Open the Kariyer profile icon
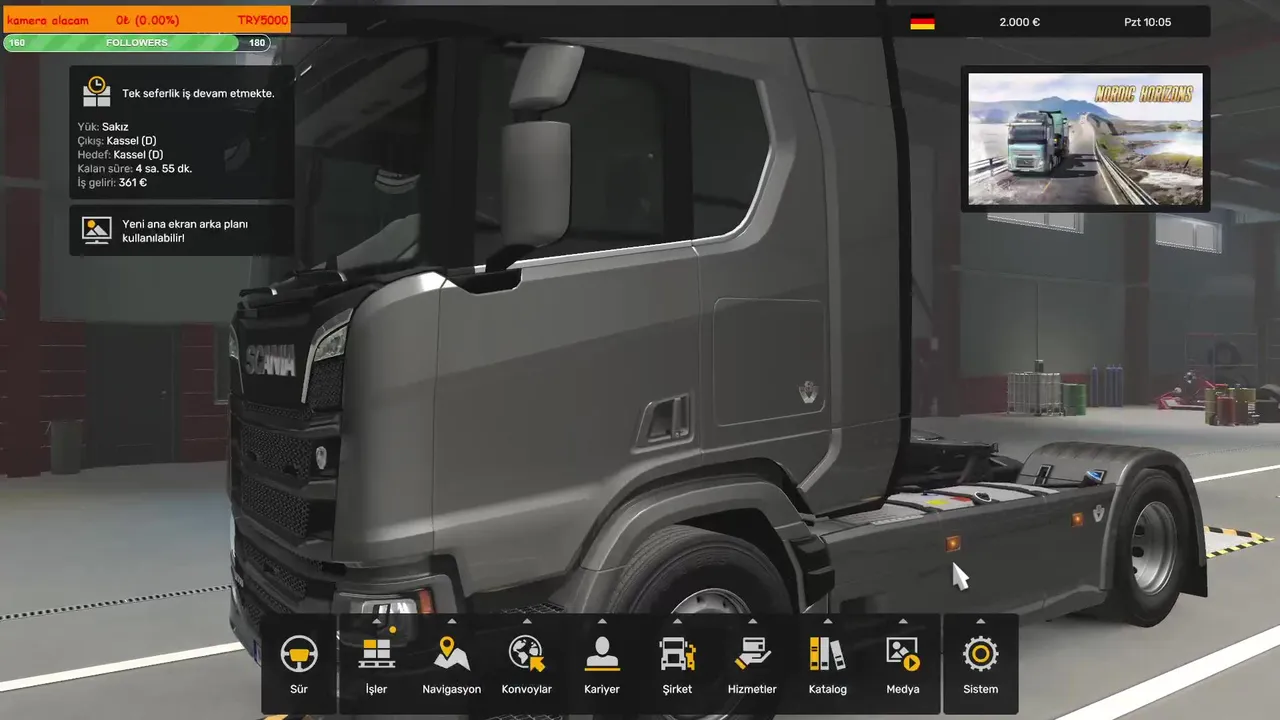The height and width of the screenshot is (720, 1280). coord(602,653)
